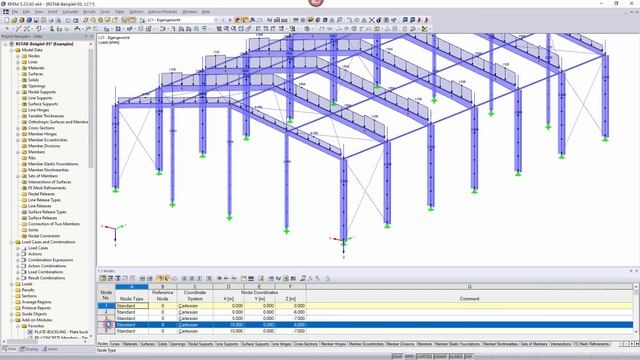Image resolution: width=640 pixels, height=360 pixels.
Task: Select Line Hinges in the navigator tree
Action: pos(38,110)
